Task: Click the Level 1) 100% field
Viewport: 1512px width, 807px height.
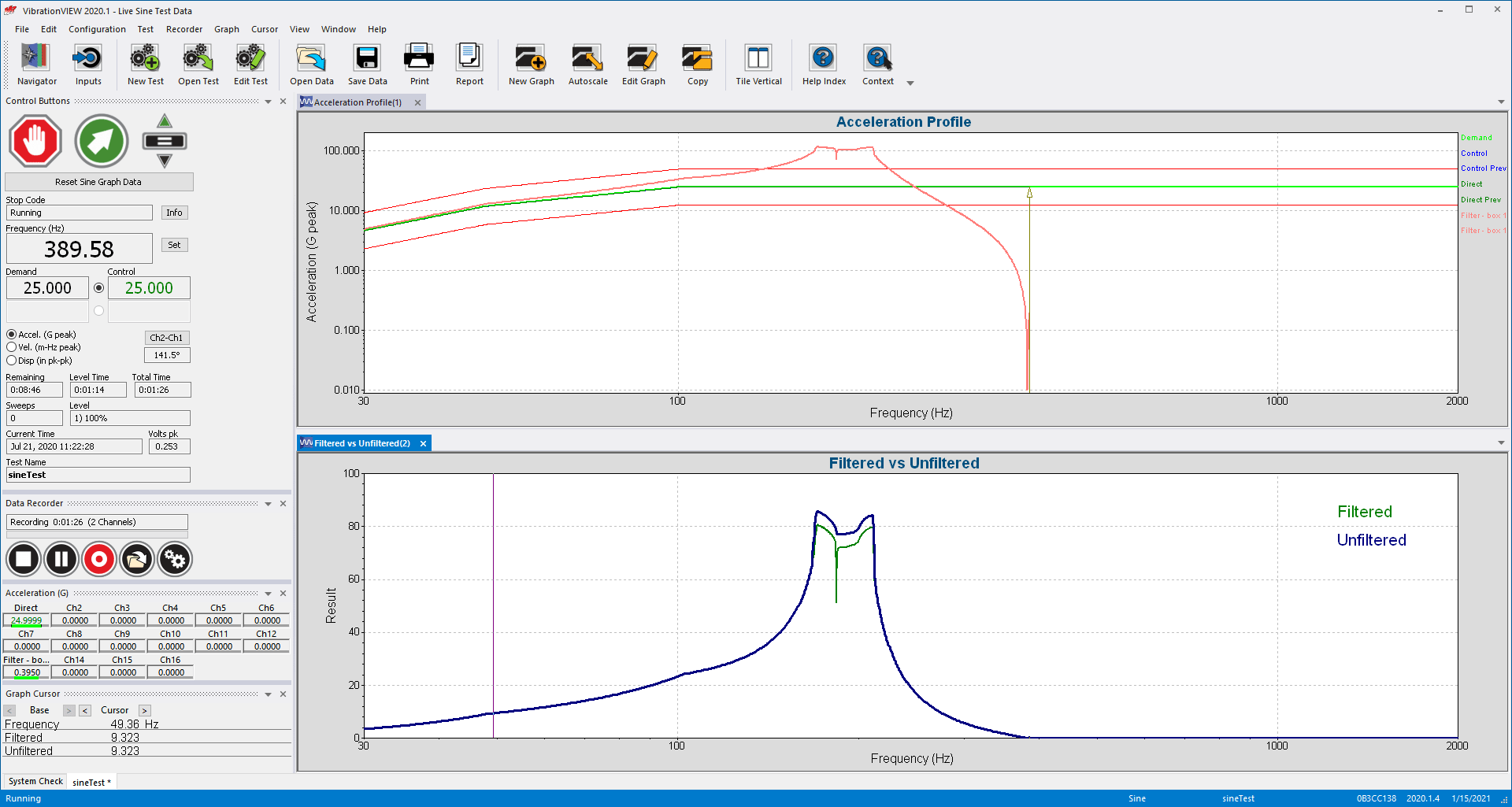Action: point(130,418)
